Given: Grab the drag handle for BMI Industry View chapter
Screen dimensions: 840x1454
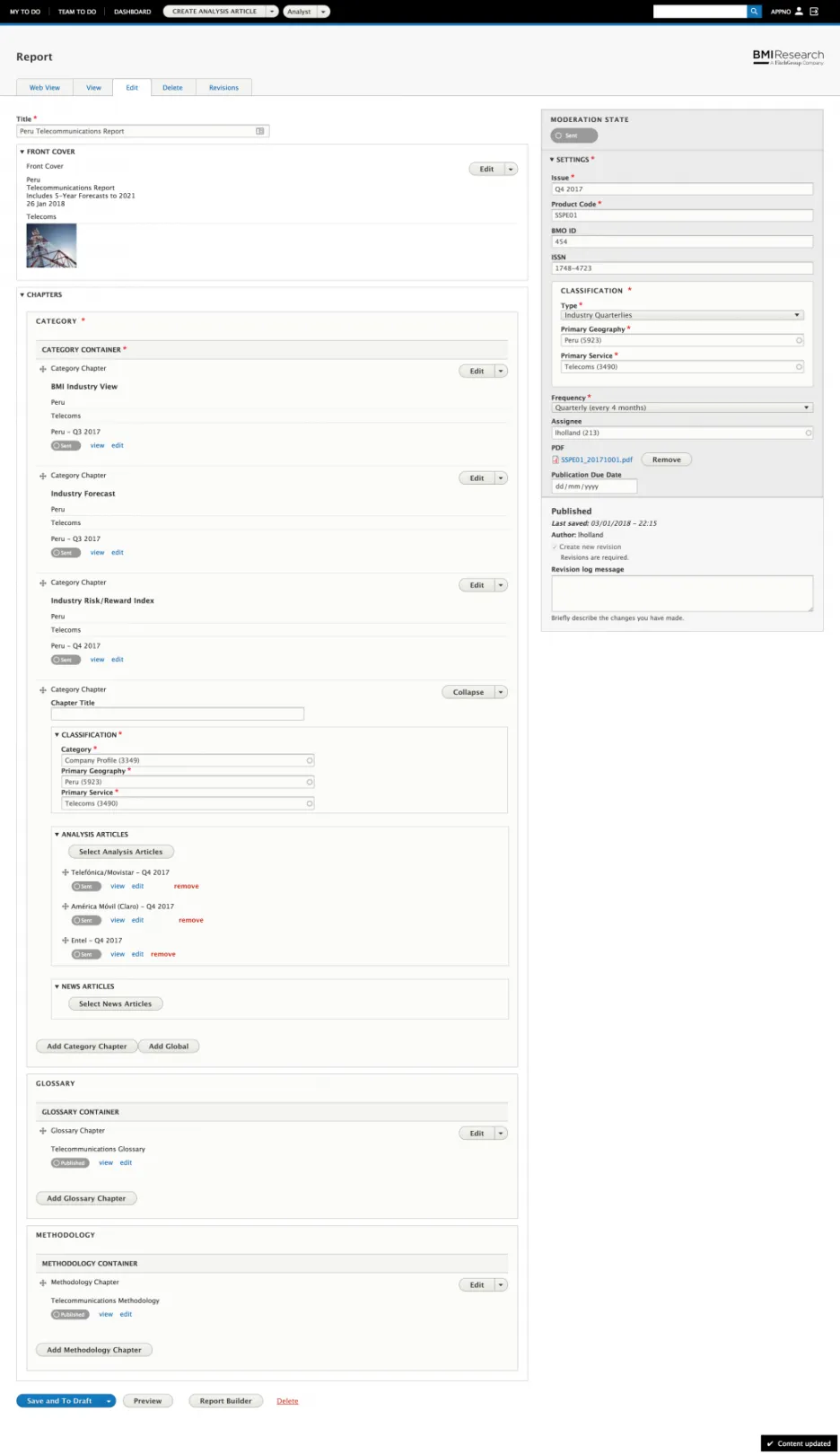Looking at the screenshot, I should pos(42,369).
